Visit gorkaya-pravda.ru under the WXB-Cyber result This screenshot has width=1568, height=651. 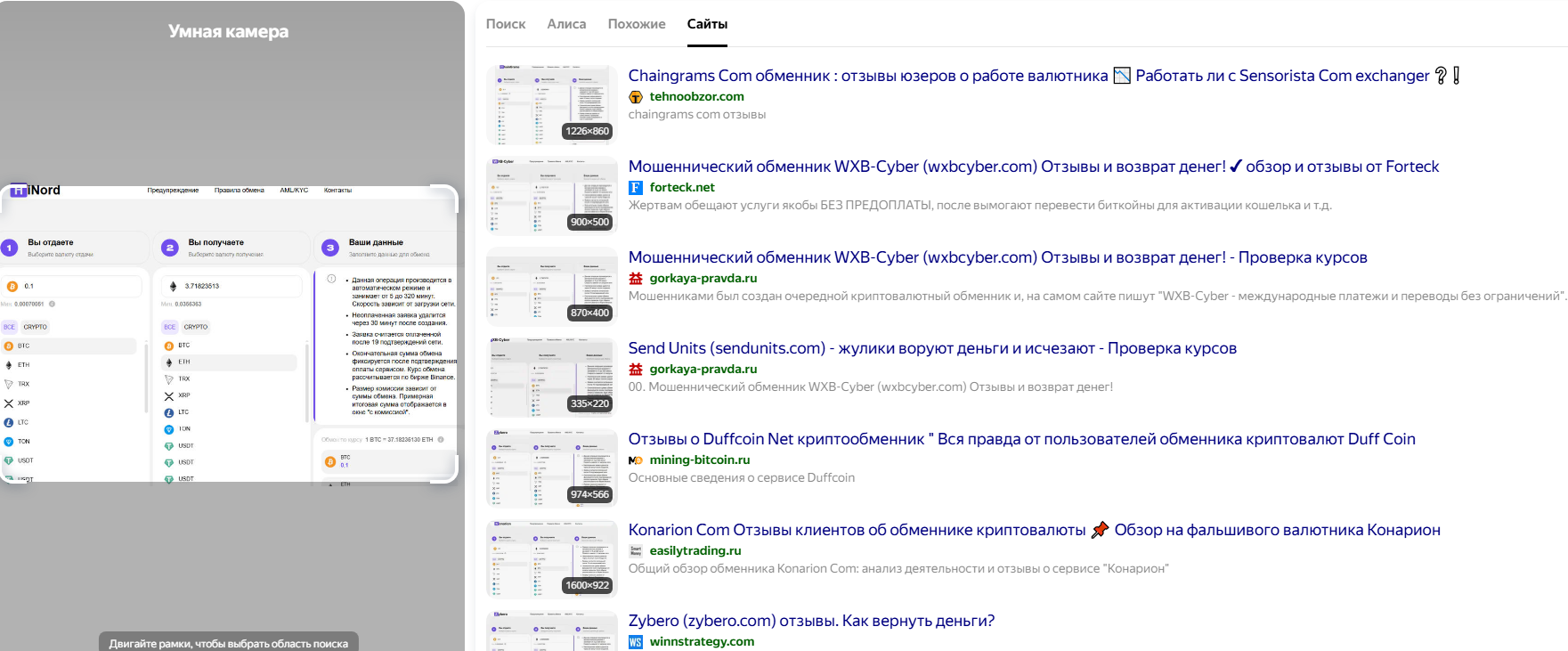[x=703, y=279]
